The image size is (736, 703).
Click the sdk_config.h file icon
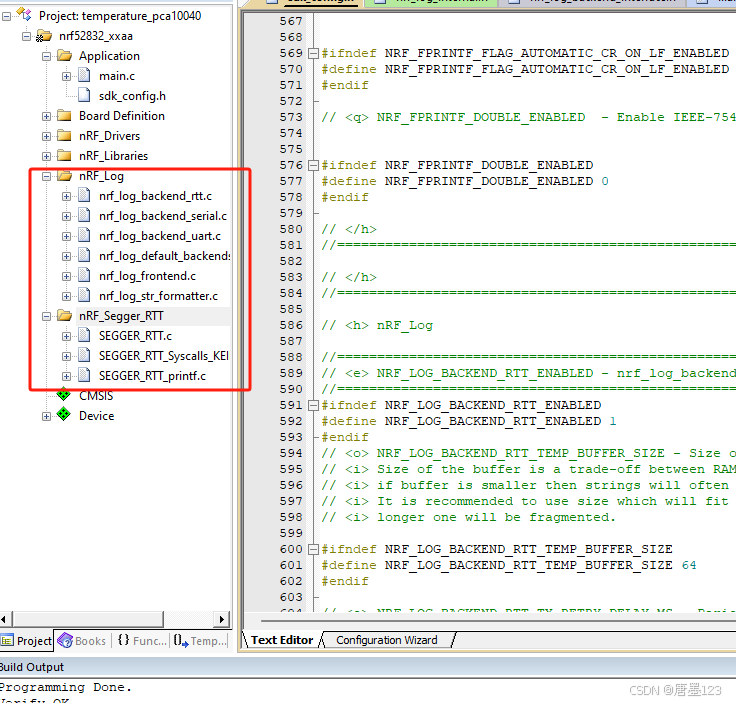84,95
